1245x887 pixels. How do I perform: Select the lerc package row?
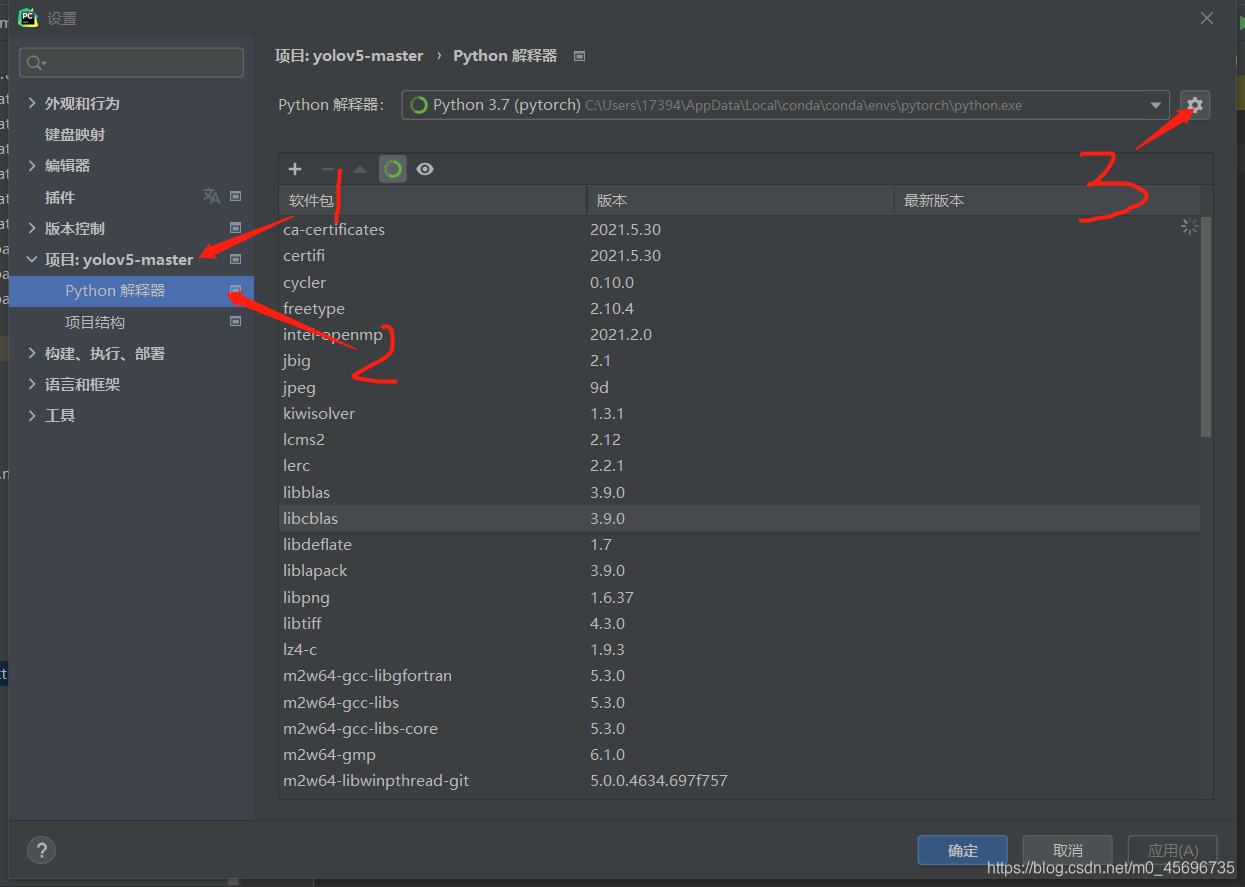click(x=739, y=466)
